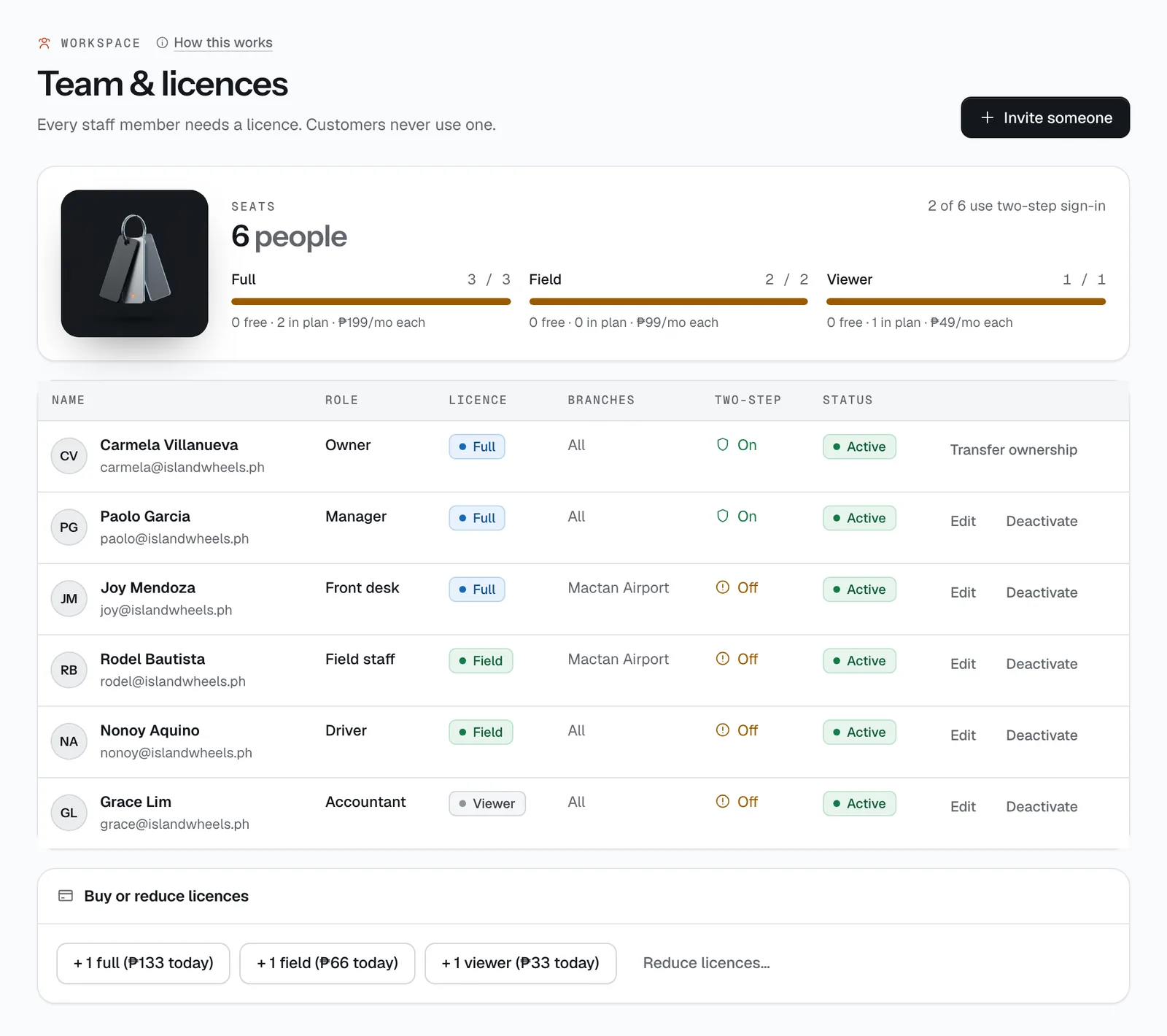This screenshot has height=1036, width=1167.
Task: Add one viewer licence for ₱33 today
Action: 521,963
